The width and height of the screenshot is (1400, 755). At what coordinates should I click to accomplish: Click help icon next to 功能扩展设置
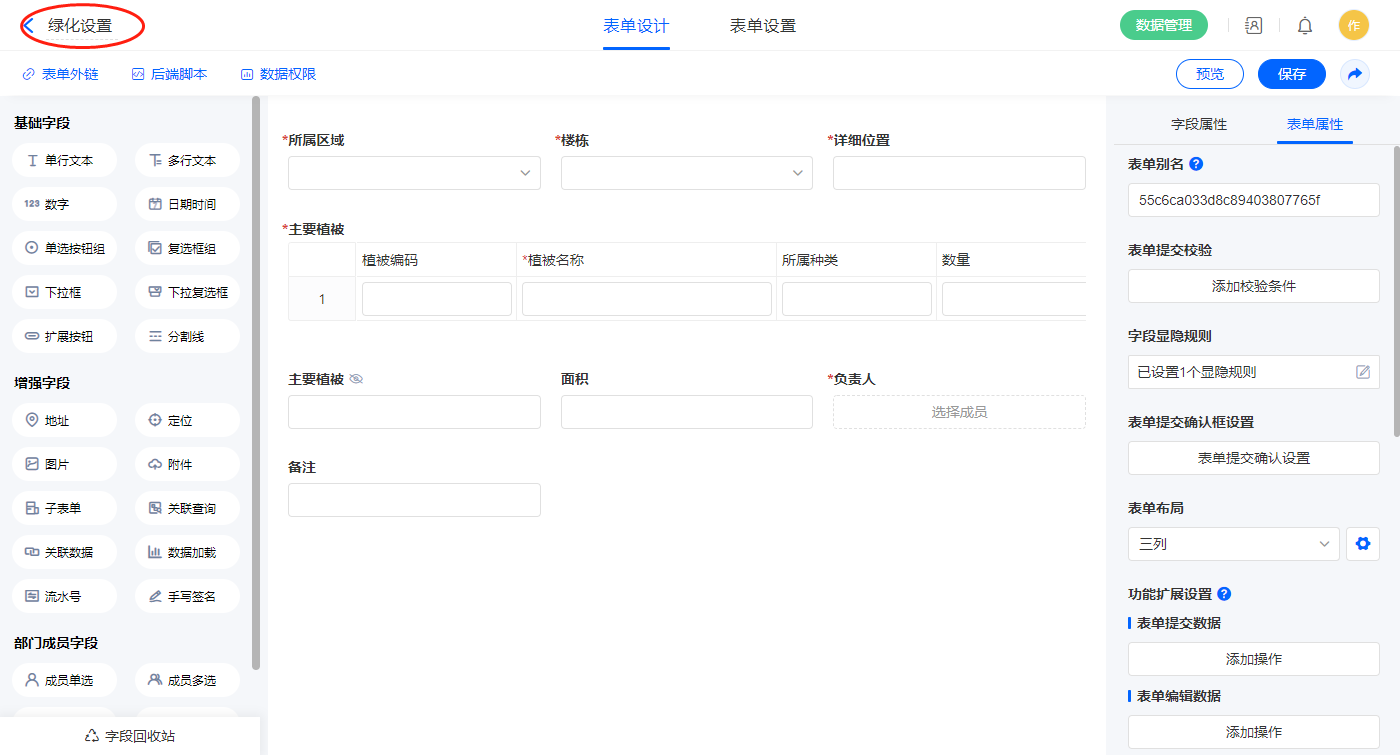(1224, 594)
